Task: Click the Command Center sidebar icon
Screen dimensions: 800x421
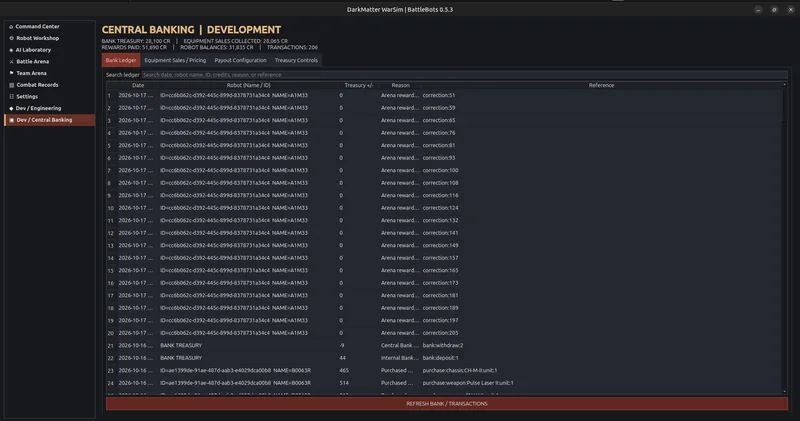Action: [11, 27]
